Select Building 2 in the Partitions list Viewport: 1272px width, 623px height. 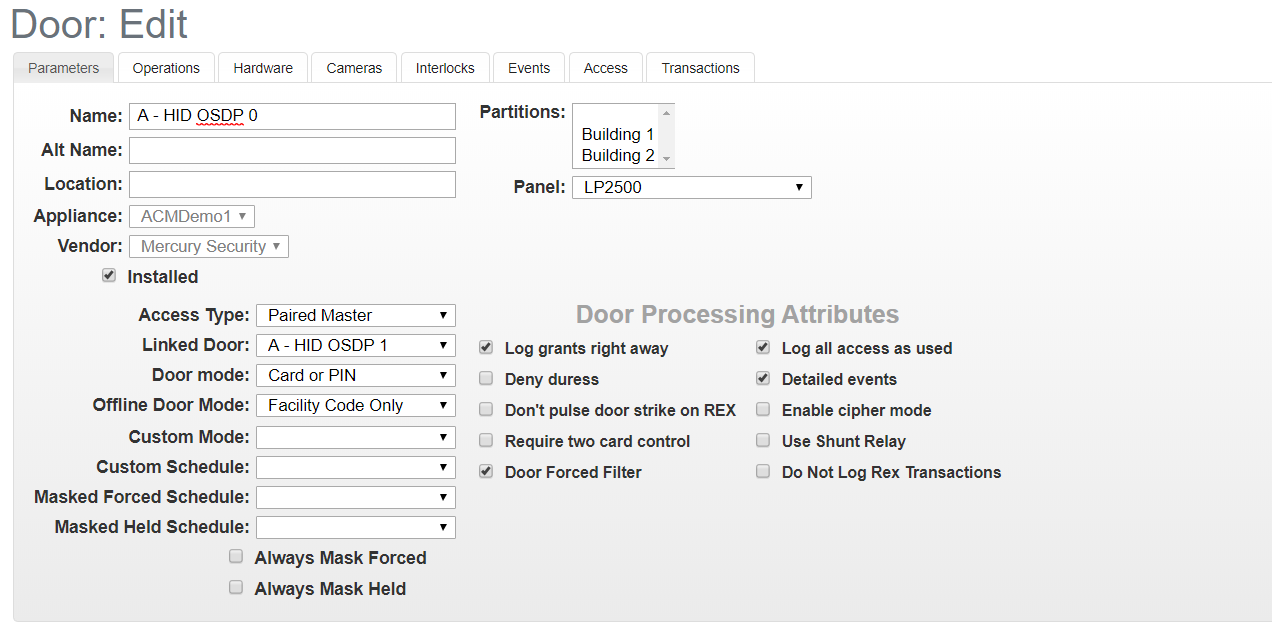tap(617, 155)
